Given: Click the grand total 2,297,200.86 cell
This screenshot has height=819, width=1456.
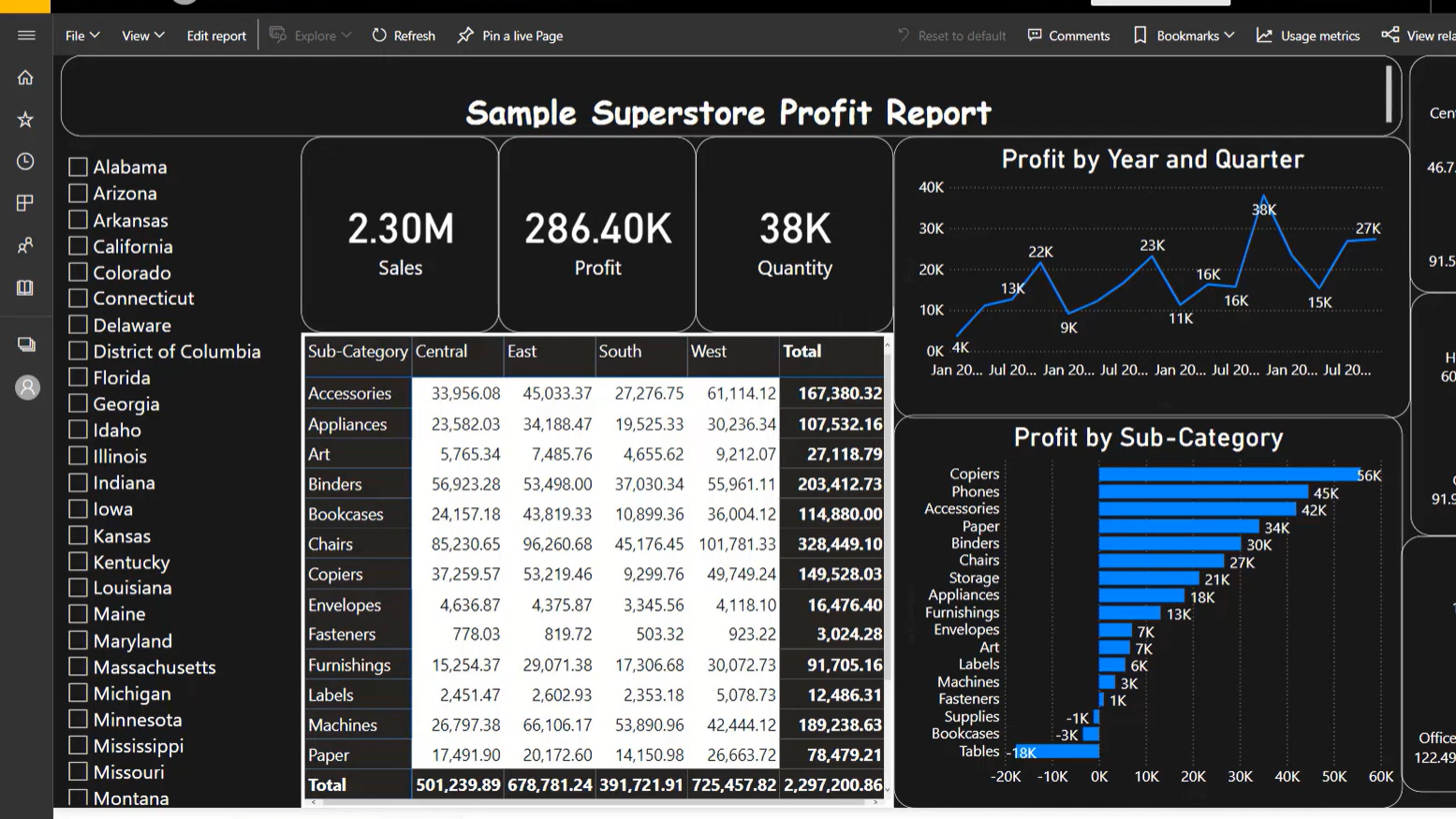Looking at the screenshot, I should (x=833, y=784).
